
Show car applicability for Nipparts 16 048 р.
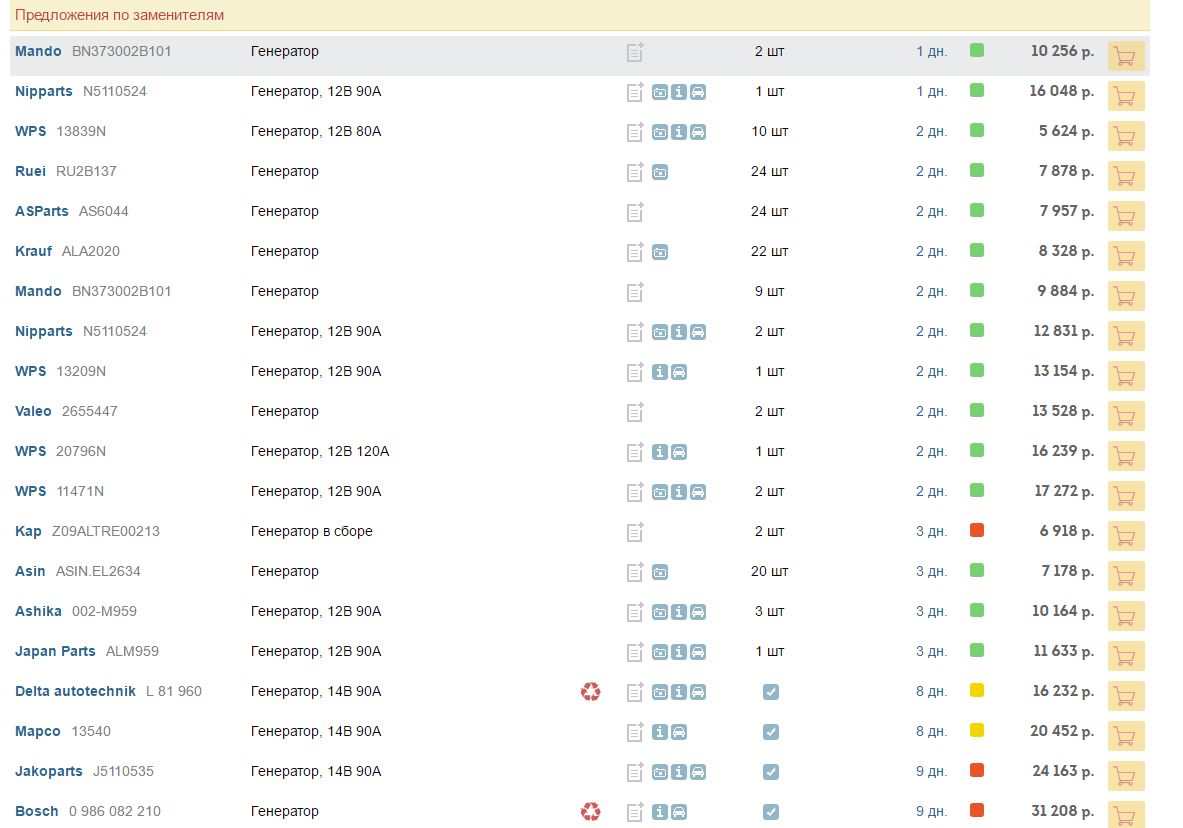click(699, 93)
